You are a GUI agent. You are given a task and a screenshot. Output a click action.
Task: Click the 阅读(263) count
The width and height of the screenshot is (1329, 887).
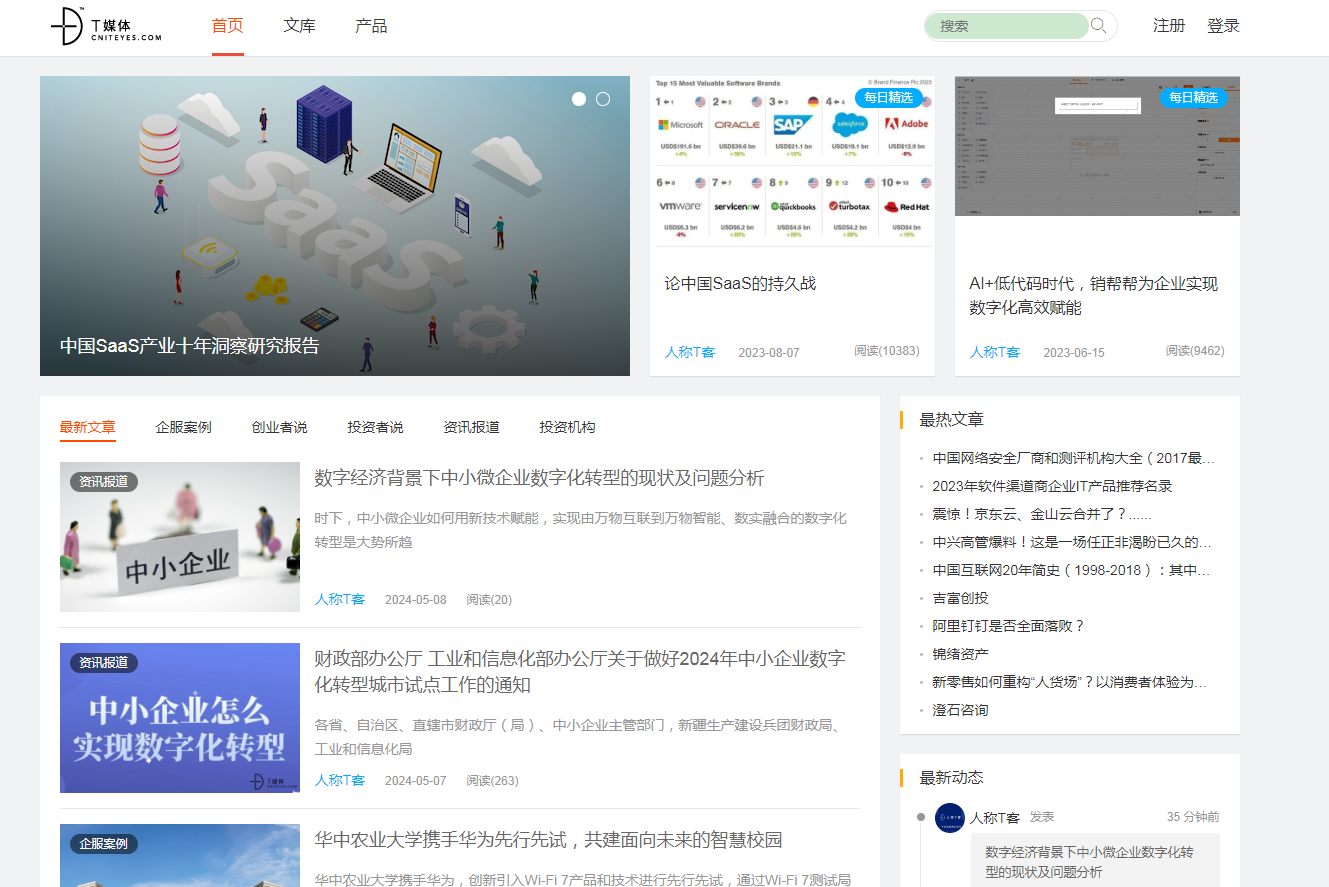(x=493, y=780)
